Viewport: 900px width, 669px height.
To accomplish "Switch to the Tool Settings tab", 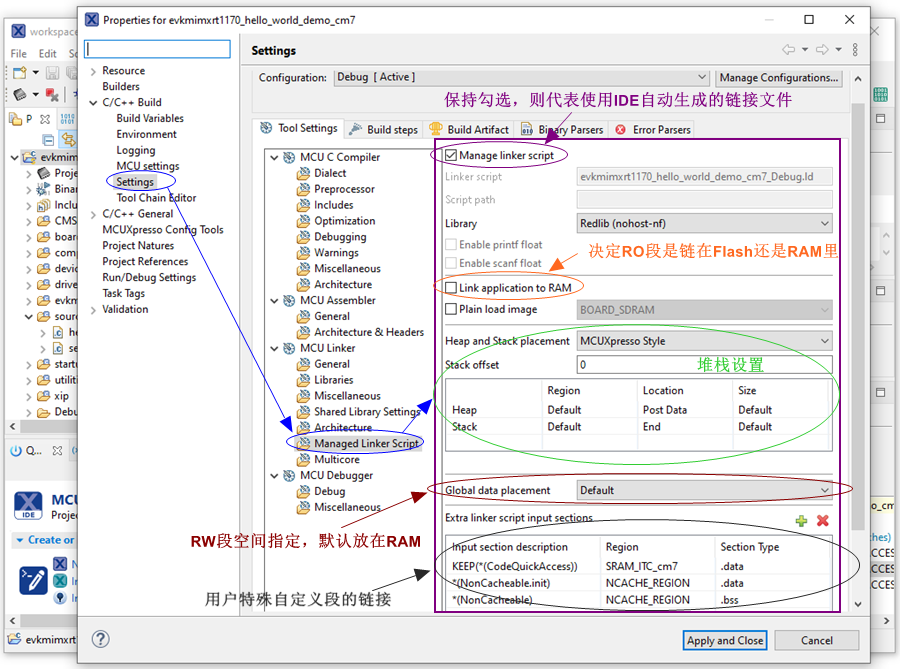I will pyautogui.click(x=299, y=129).
